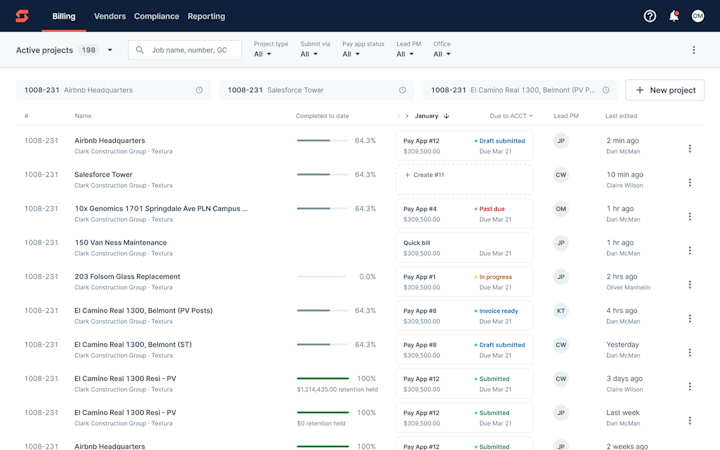
Task: Open Project type filter dropdown
Action: click(x=263, y=54)
